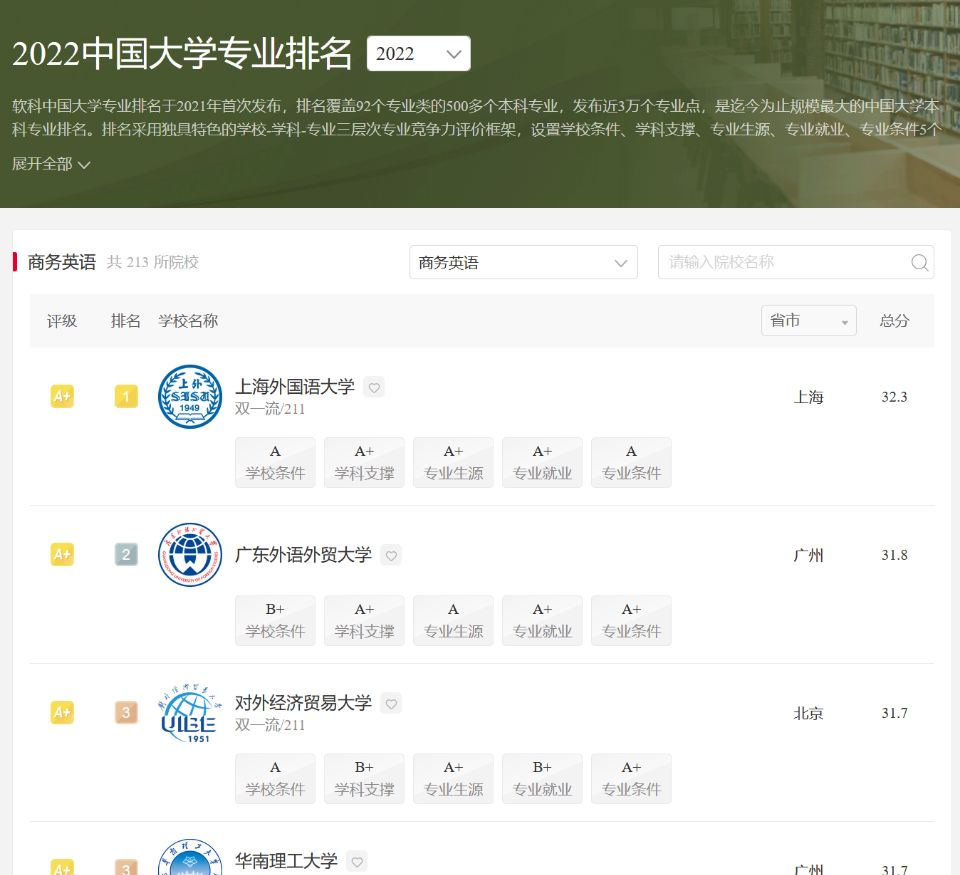Screen dimensions: 960x875
Task: Click the 总分 column header
Action: click(894, 321)
